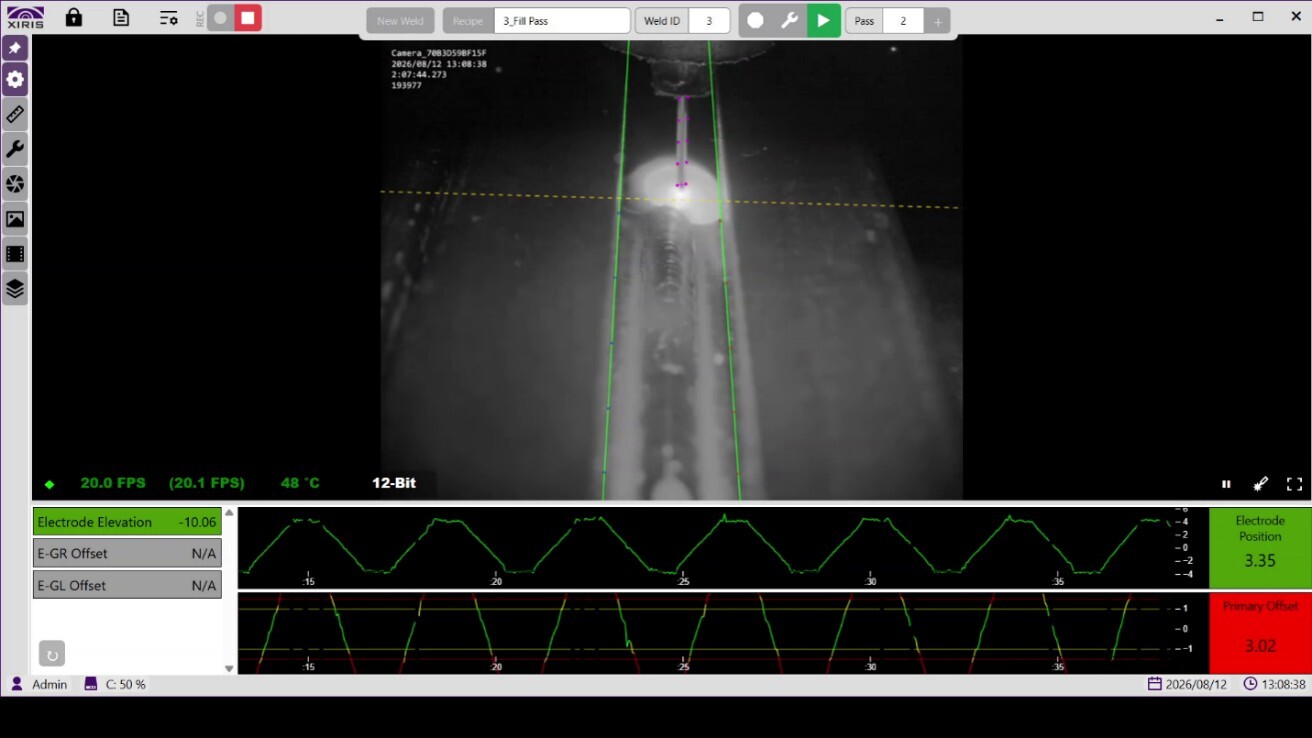Click the camera name overlay text Camera_70B3D59BF15F
This screenshot has width=1312, height=738.
coord(439,53)
